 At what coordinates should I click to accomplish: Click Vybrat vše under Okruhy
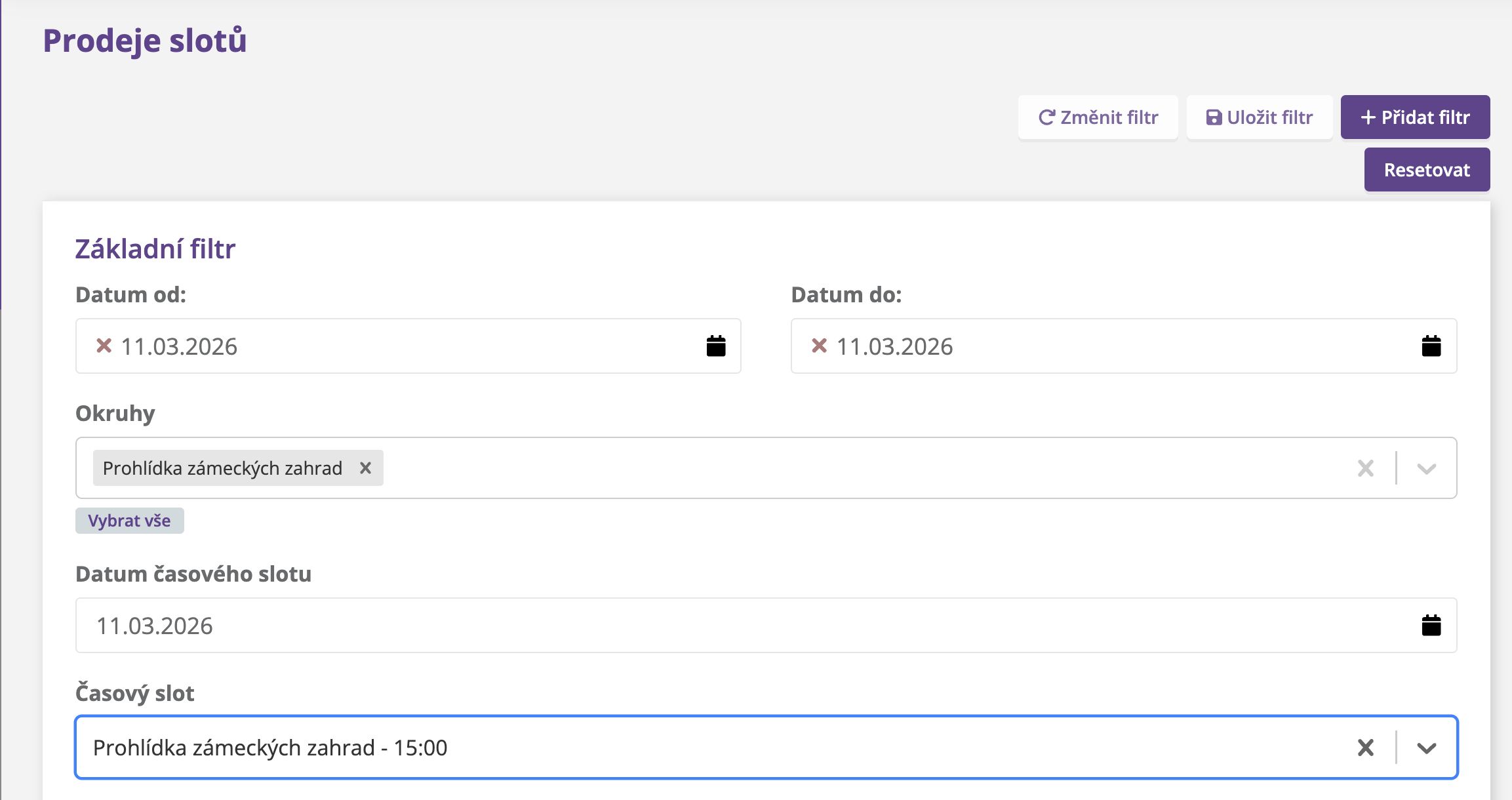point(129,521)
